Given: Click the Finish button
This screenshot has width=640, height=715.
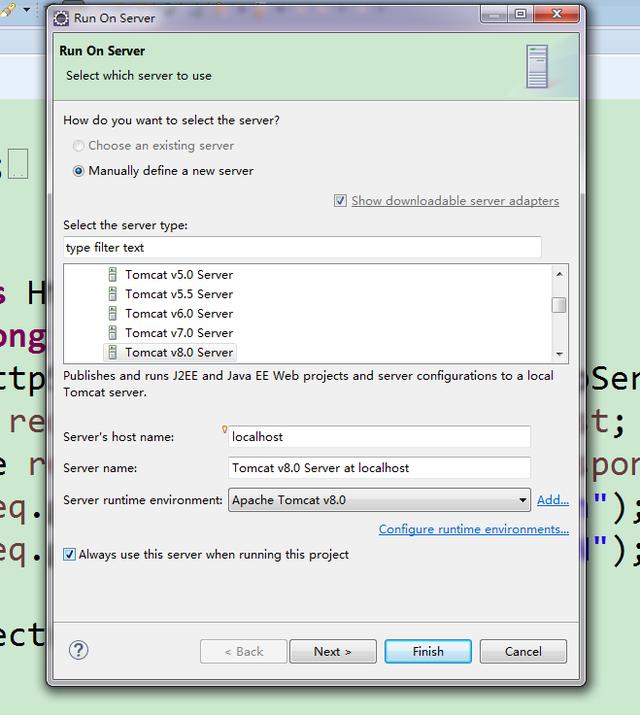Looking at the screenshot, I should (x=428, y=651).
